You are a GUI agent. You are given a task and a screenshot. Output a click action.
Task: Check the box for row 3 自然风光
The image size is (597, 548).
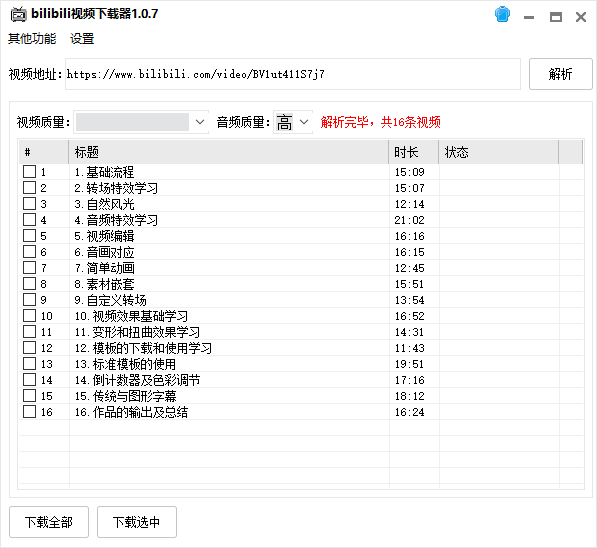[29, 204]
